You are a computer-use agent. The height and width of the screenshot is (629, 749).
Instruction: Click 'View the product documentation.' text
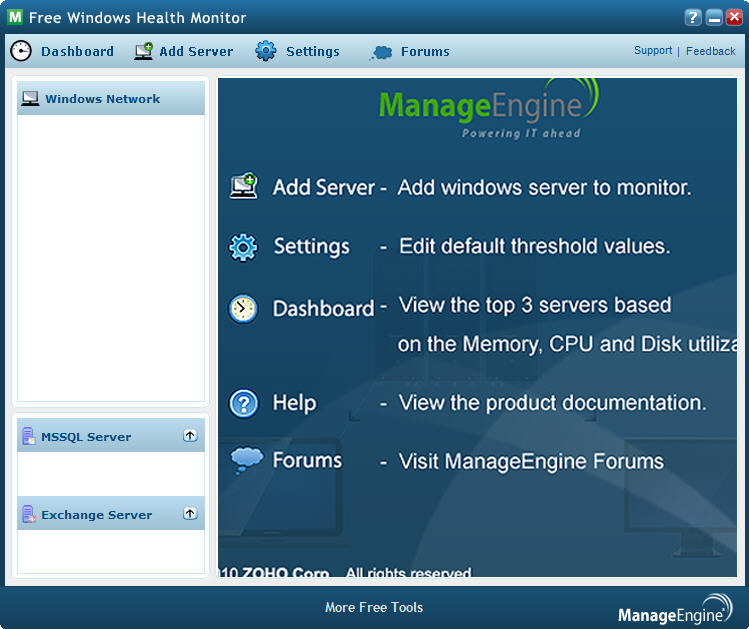click(x=553, y=403)
